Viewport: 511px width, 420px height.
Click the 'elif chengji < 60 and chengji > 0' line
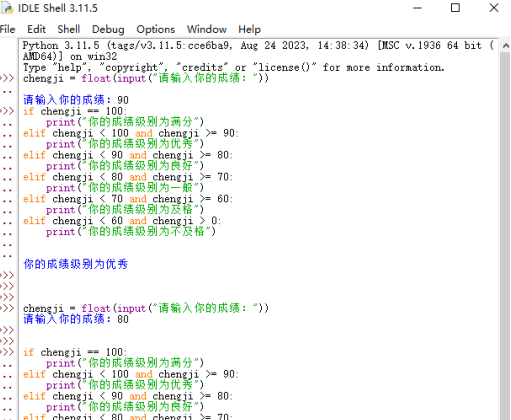click(122, 221)
